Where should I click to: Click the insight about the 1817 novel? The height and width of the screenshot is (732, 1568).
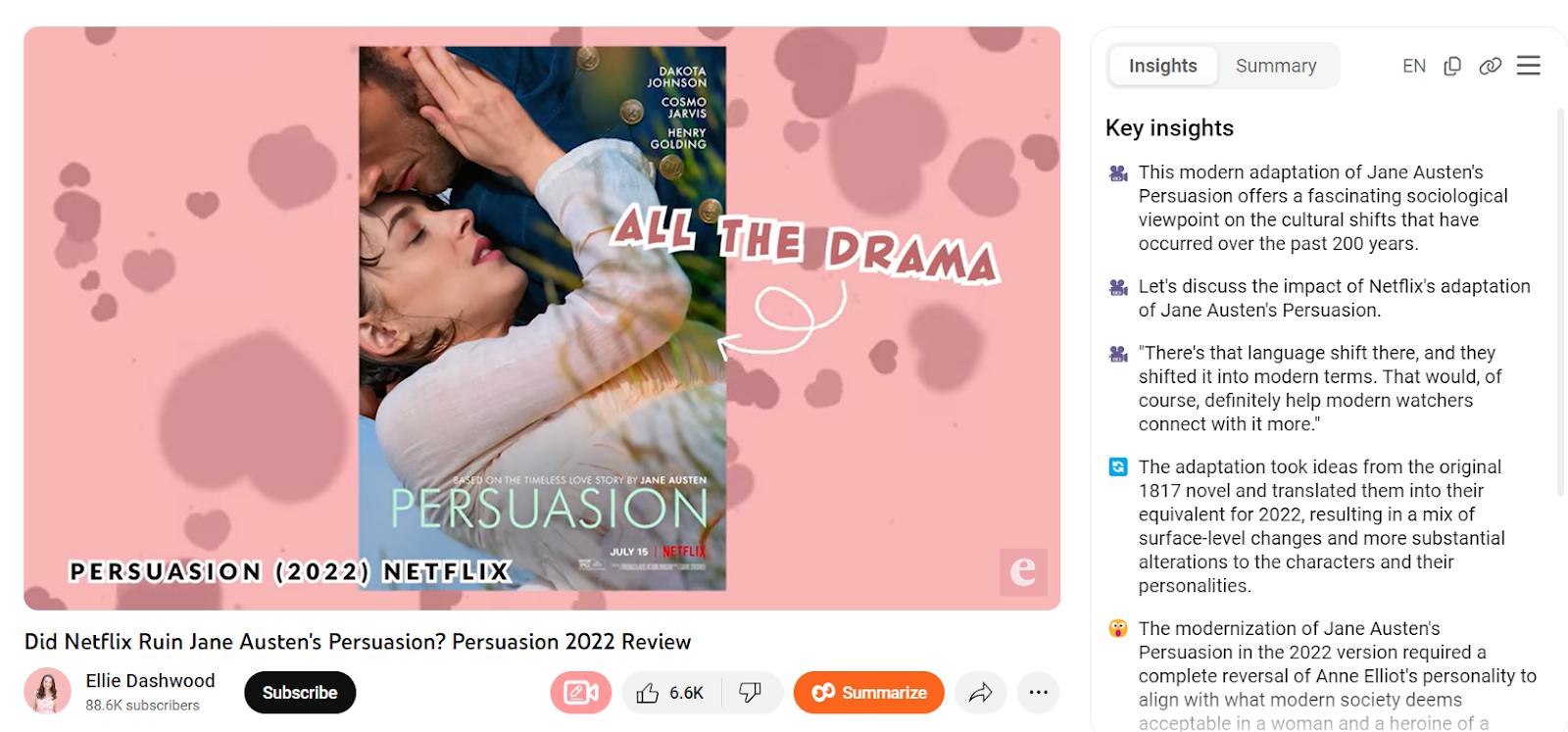tap(1322, 526)
